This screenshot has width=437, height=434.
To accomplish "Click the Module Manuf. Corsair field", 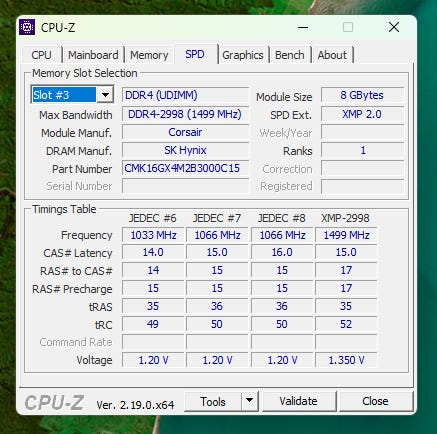I will click(185, 132).
